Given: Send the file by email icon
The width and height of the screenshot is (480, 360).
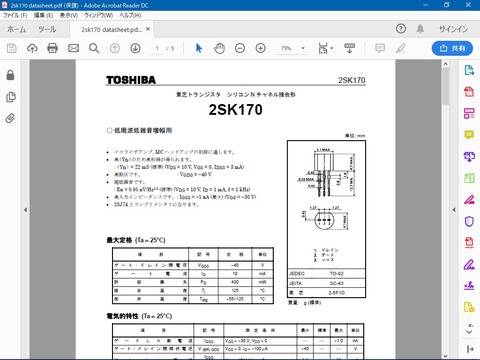Looking at the screenshot, I should tap(73, 48).
